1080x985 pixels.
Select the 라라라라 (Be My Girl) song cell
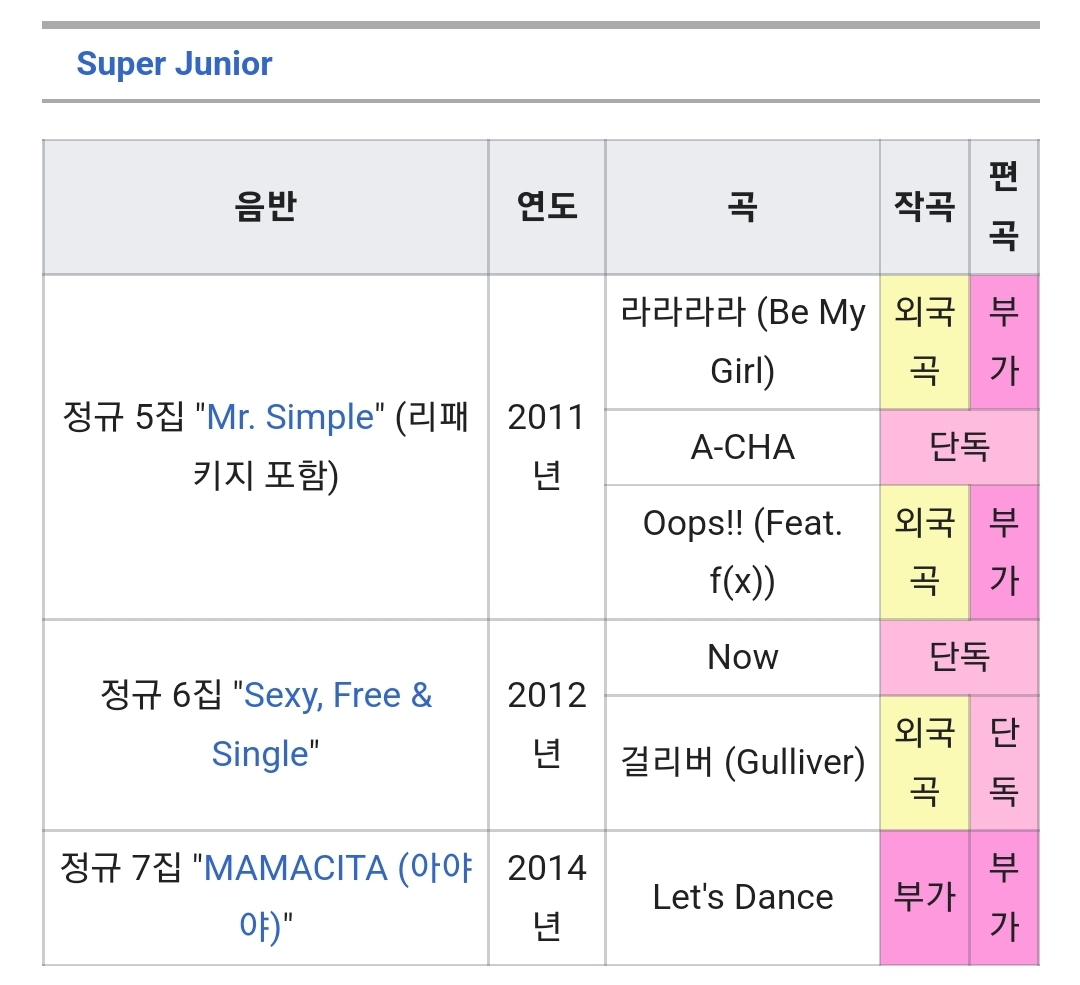[742, 342]
